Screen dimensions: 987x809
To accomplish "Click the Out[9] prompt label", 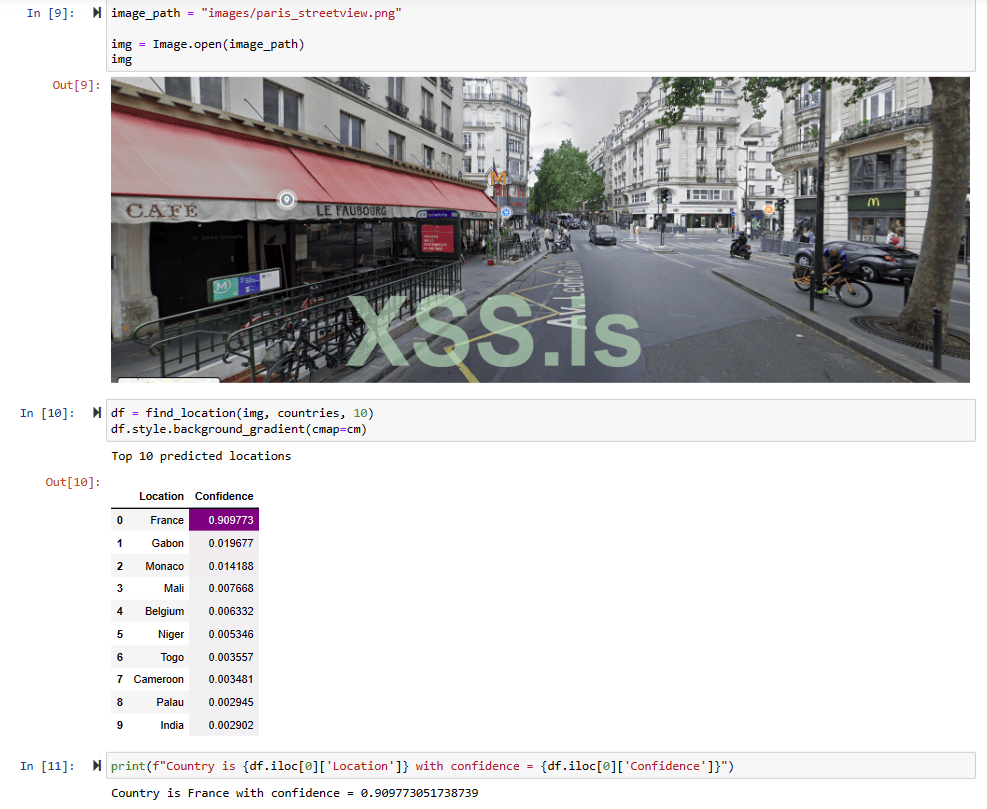I will [x=76, y=85].
